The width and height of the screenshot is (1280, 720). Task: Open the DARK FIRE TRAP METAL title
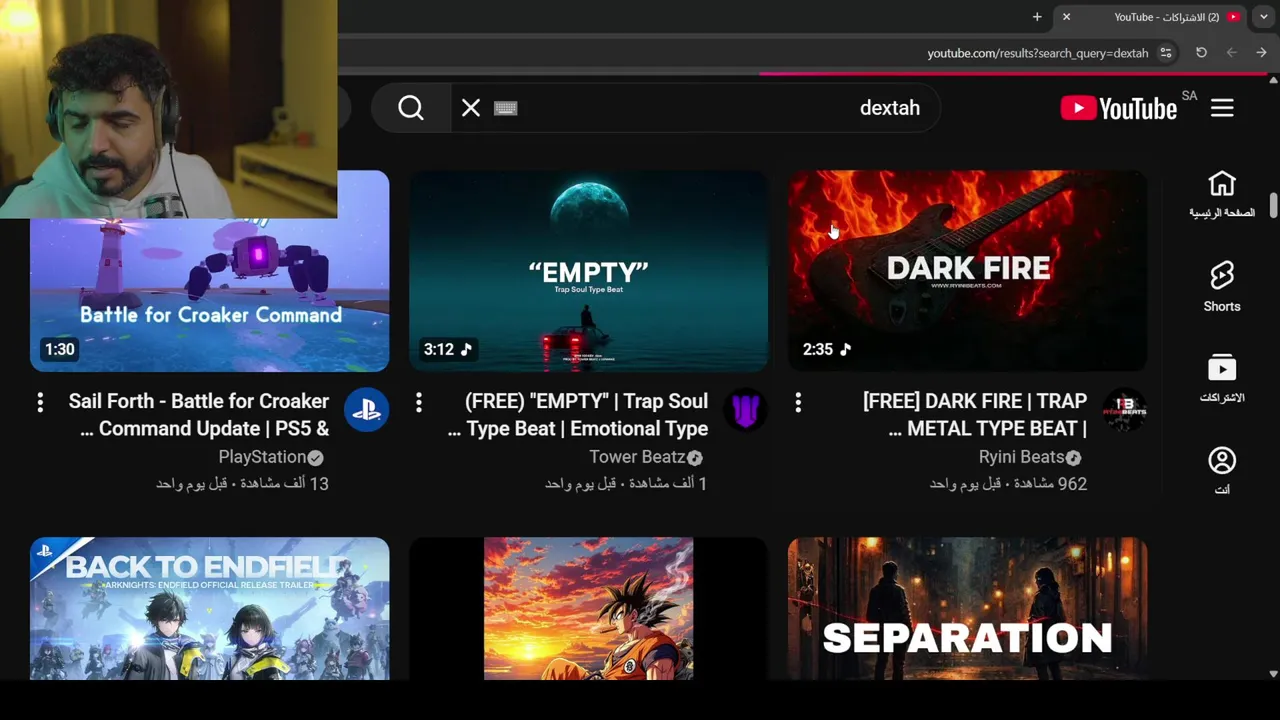(x=975, y=415)
